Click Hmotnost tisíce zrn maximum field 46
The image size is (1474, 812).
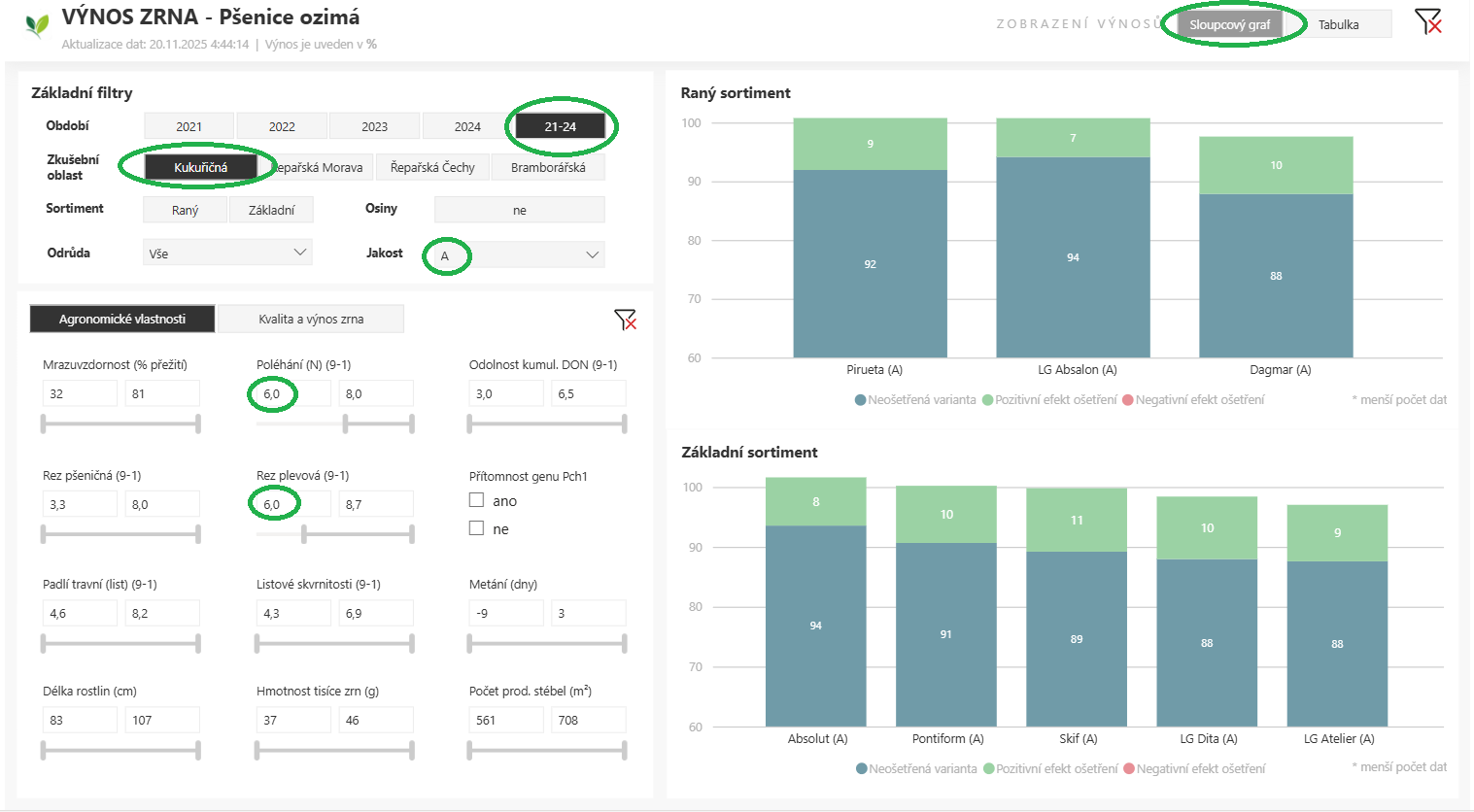(x=376, y=720)
